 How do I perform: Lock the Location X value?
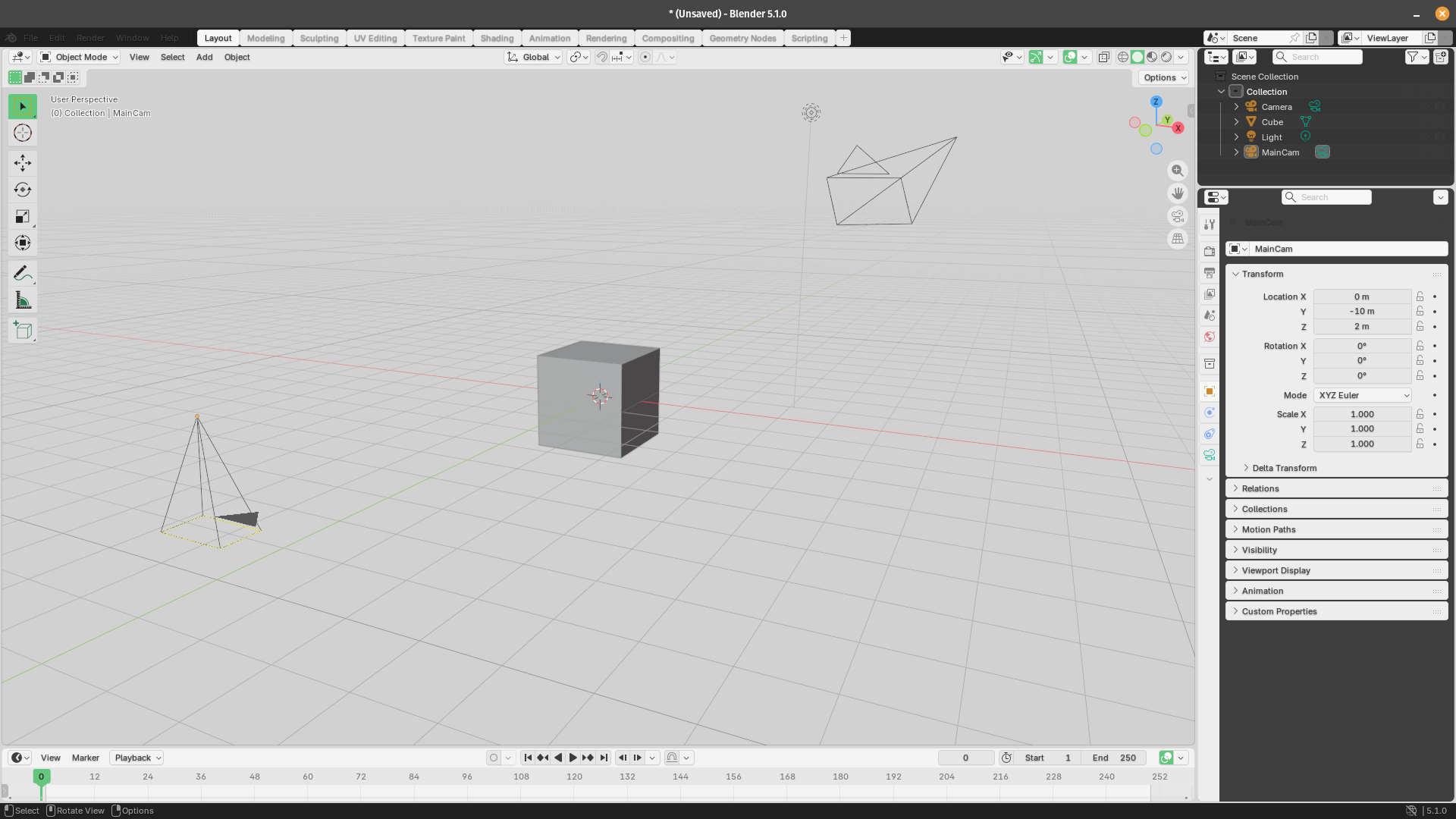[1420, 297]
